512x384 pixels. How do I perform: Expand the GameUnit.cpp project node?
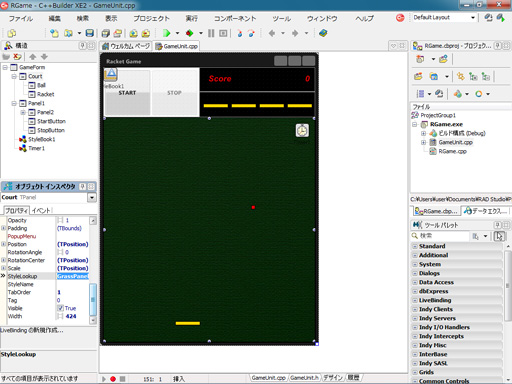[423, 142]
